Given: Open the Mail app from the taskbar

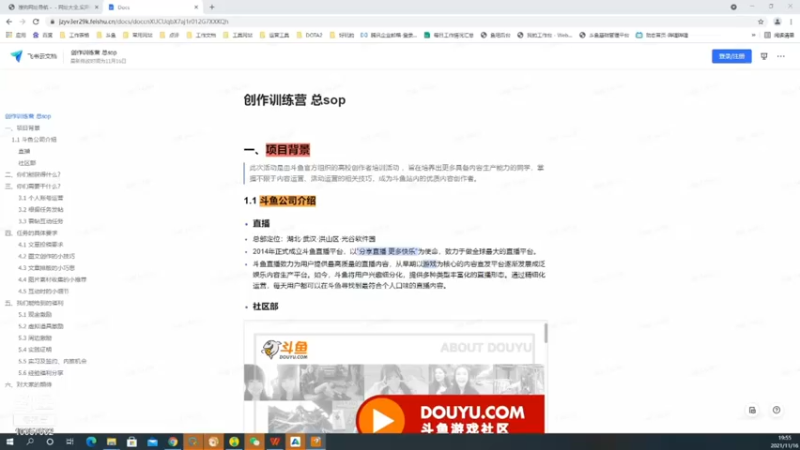Looking at the screenshot, I should point(152,442).
